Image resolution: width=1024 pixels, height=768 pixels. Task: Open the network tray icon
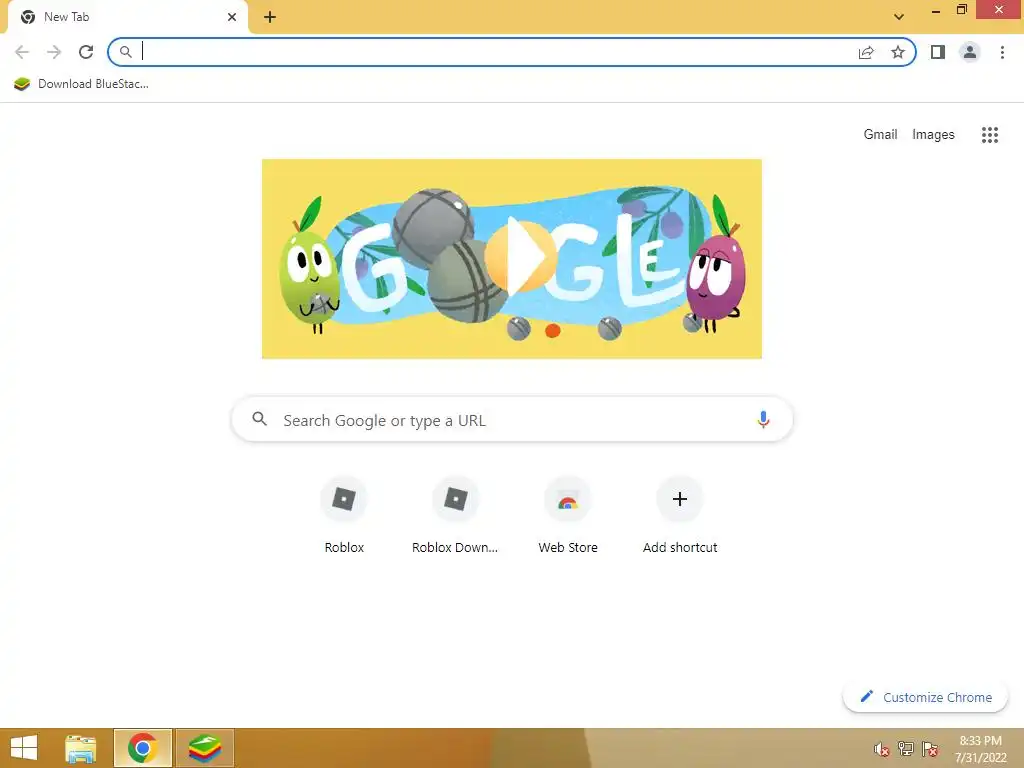[906, 749]
